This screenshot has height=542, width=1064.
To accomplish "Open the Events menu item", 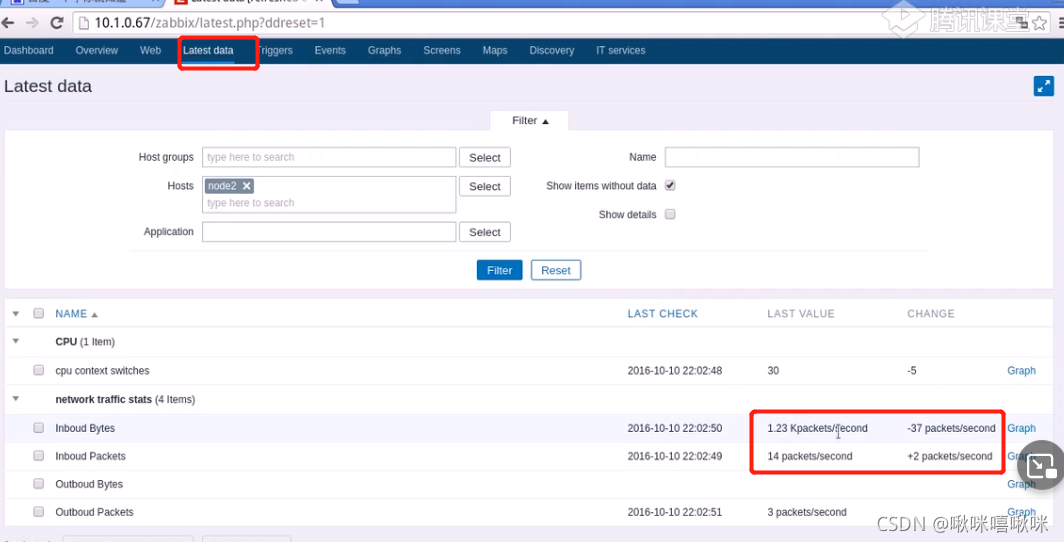I will [330, 50].
